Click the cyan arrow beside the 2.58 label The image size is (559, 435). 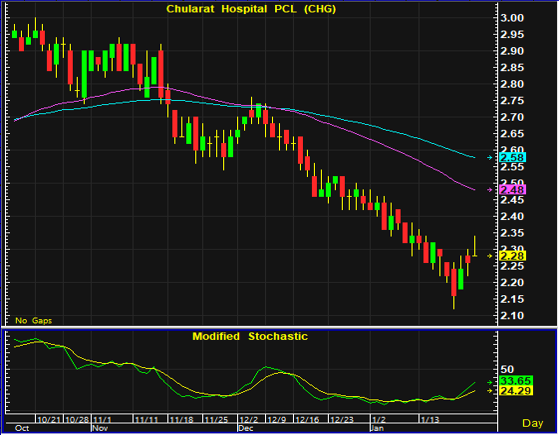490,158
